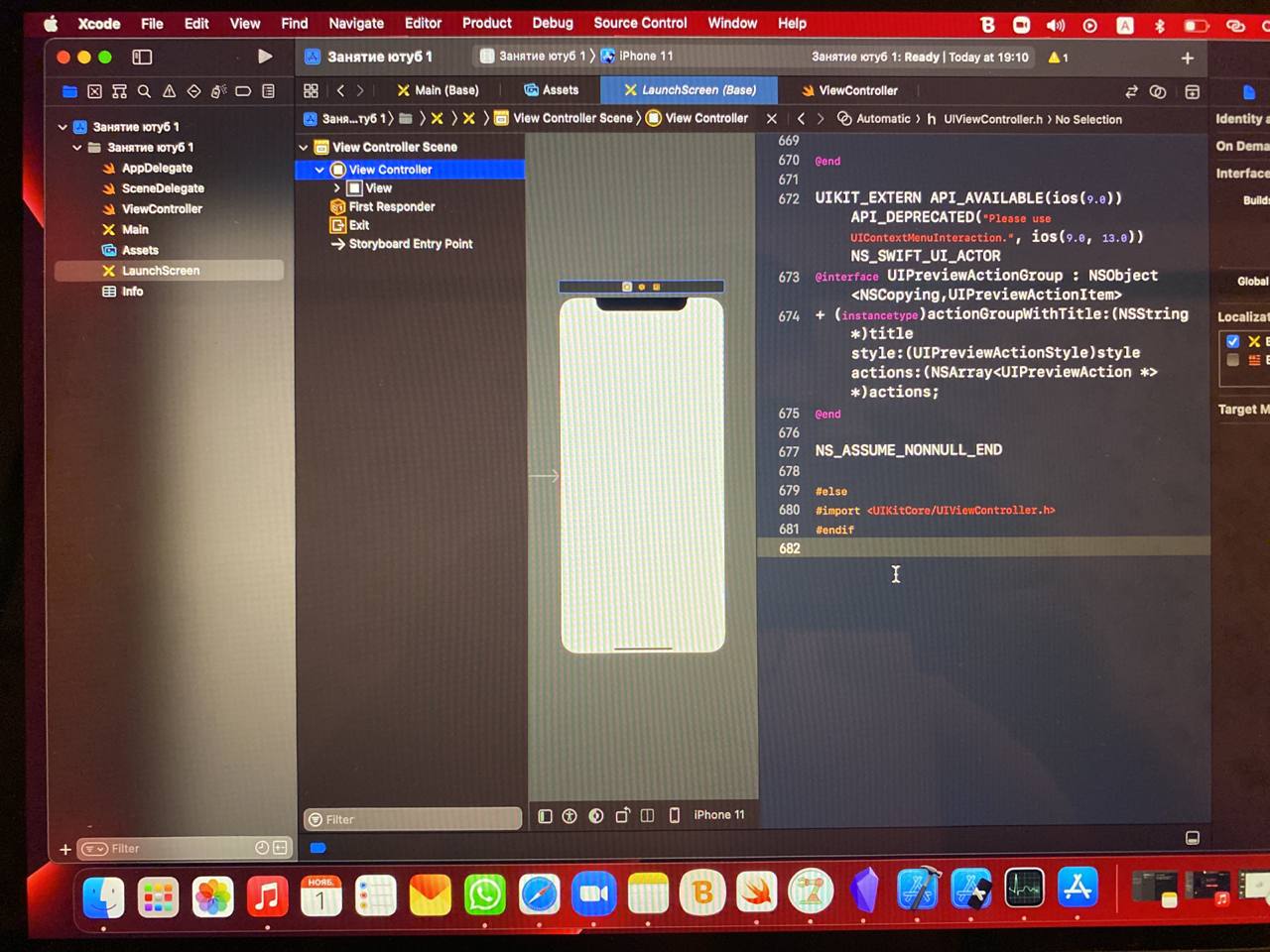Image resolution: width=1270 pixels, height=952 pixels.
Task: Show the File inspector document icon
Action: tap(1249, 92)
